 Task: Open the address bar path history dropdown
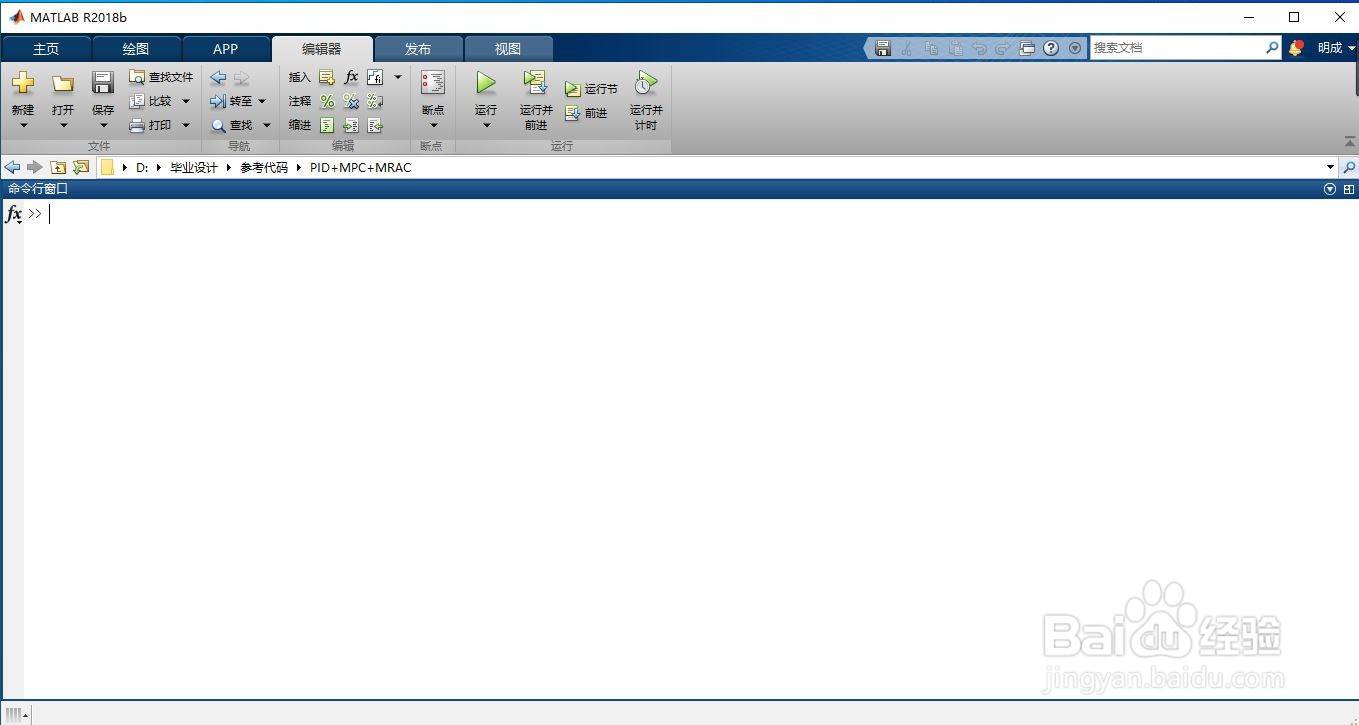click(x=1330, y=167)
